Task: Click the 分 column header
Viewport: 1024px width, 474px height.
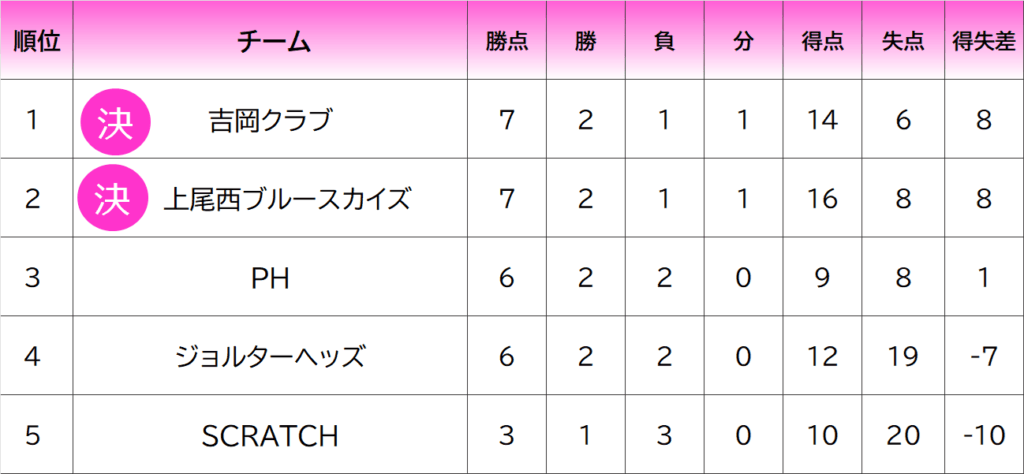Action: [x=742, y=42]
